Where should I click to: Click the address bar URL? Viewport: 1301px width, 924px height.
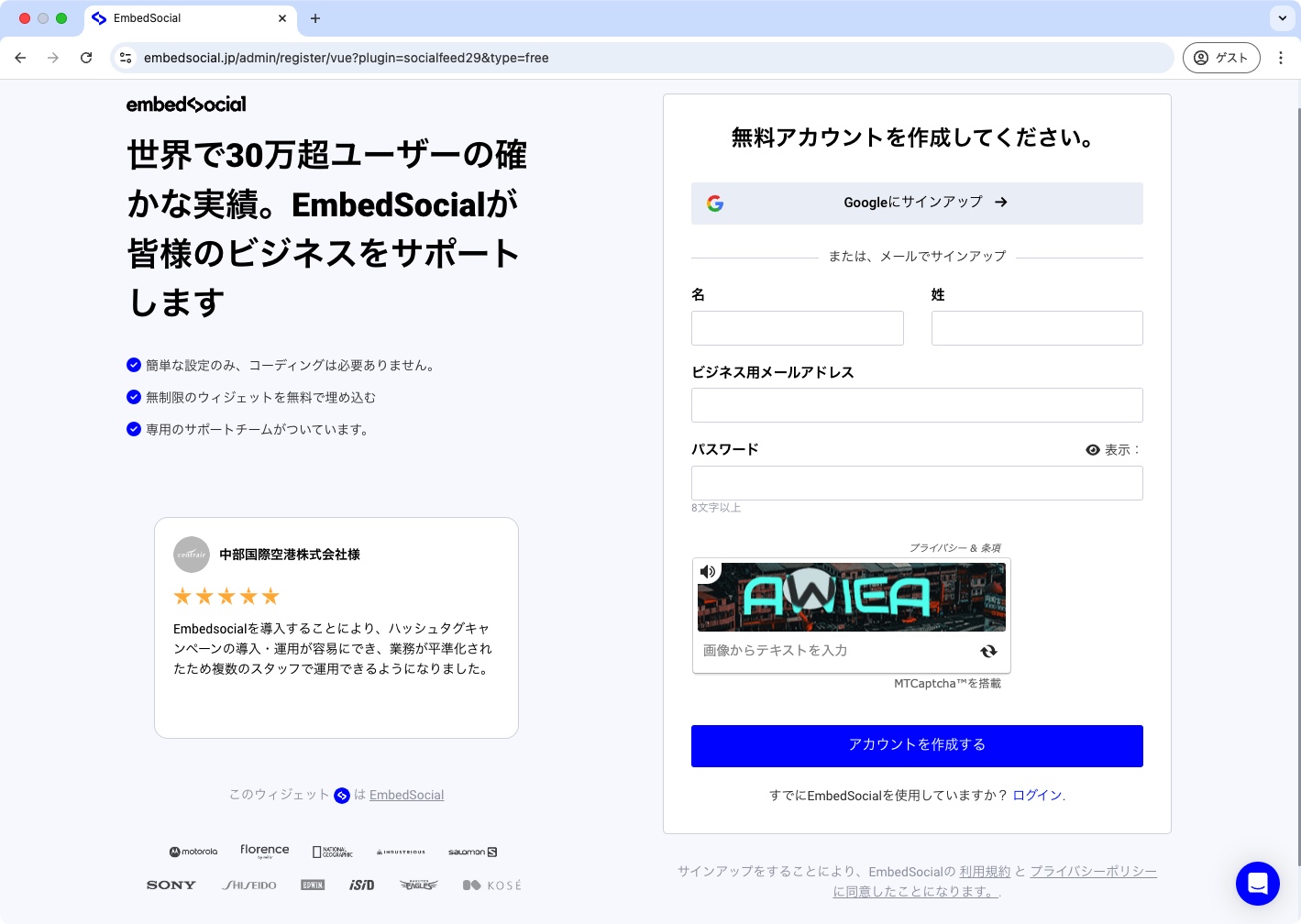coord(347,58)
